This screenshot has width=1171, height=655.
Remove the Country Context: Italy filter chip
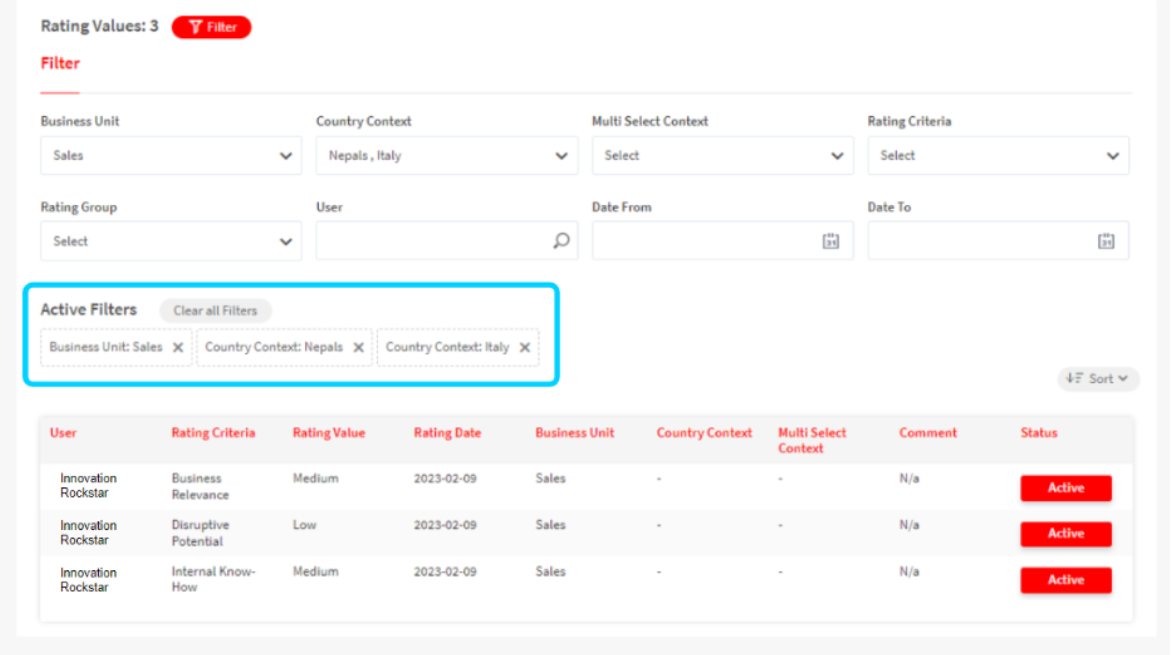pos(524,348)
